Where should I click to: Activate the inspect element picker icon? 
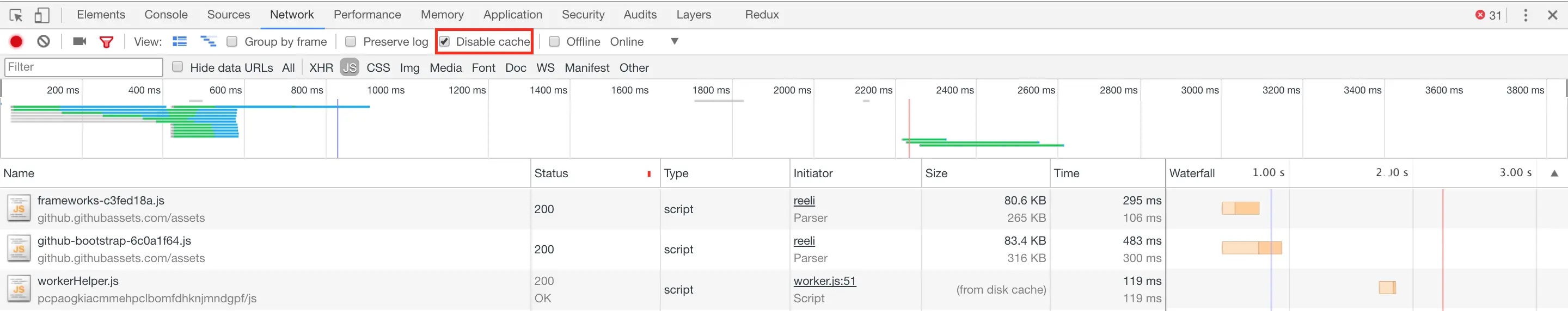click(x=16, y=15)
